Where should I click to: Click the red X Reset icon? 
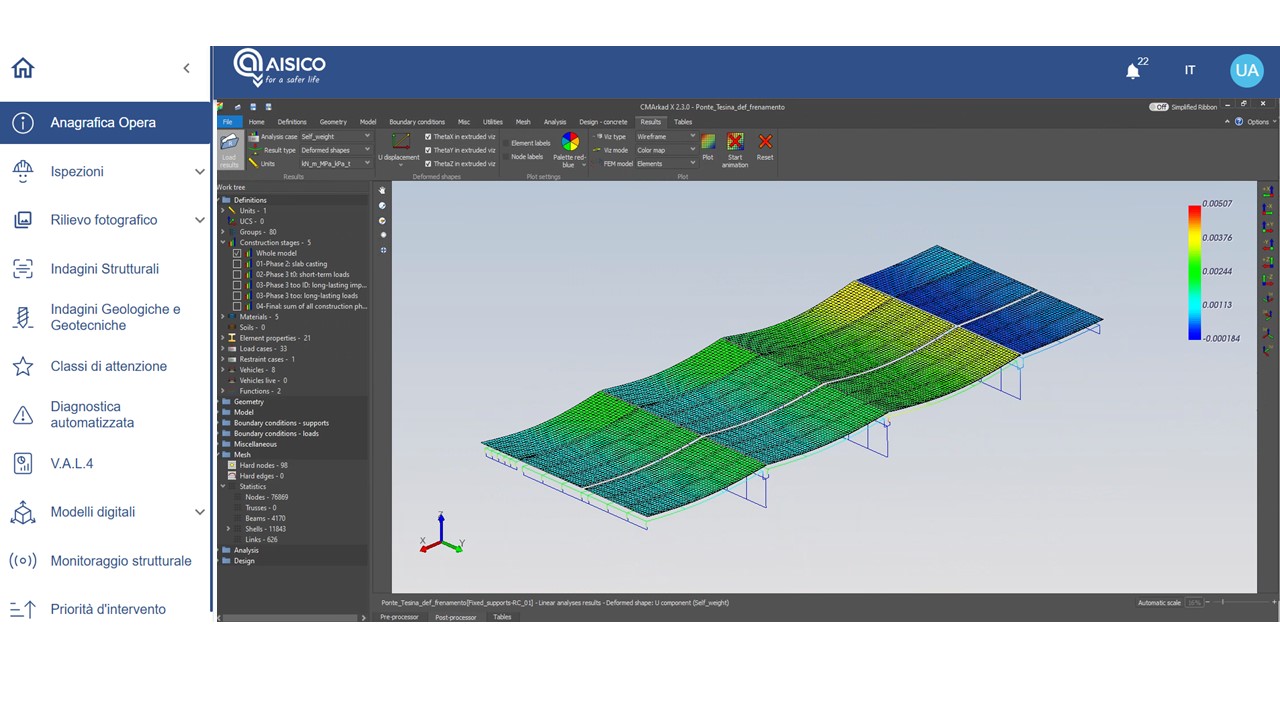(765, 147)
